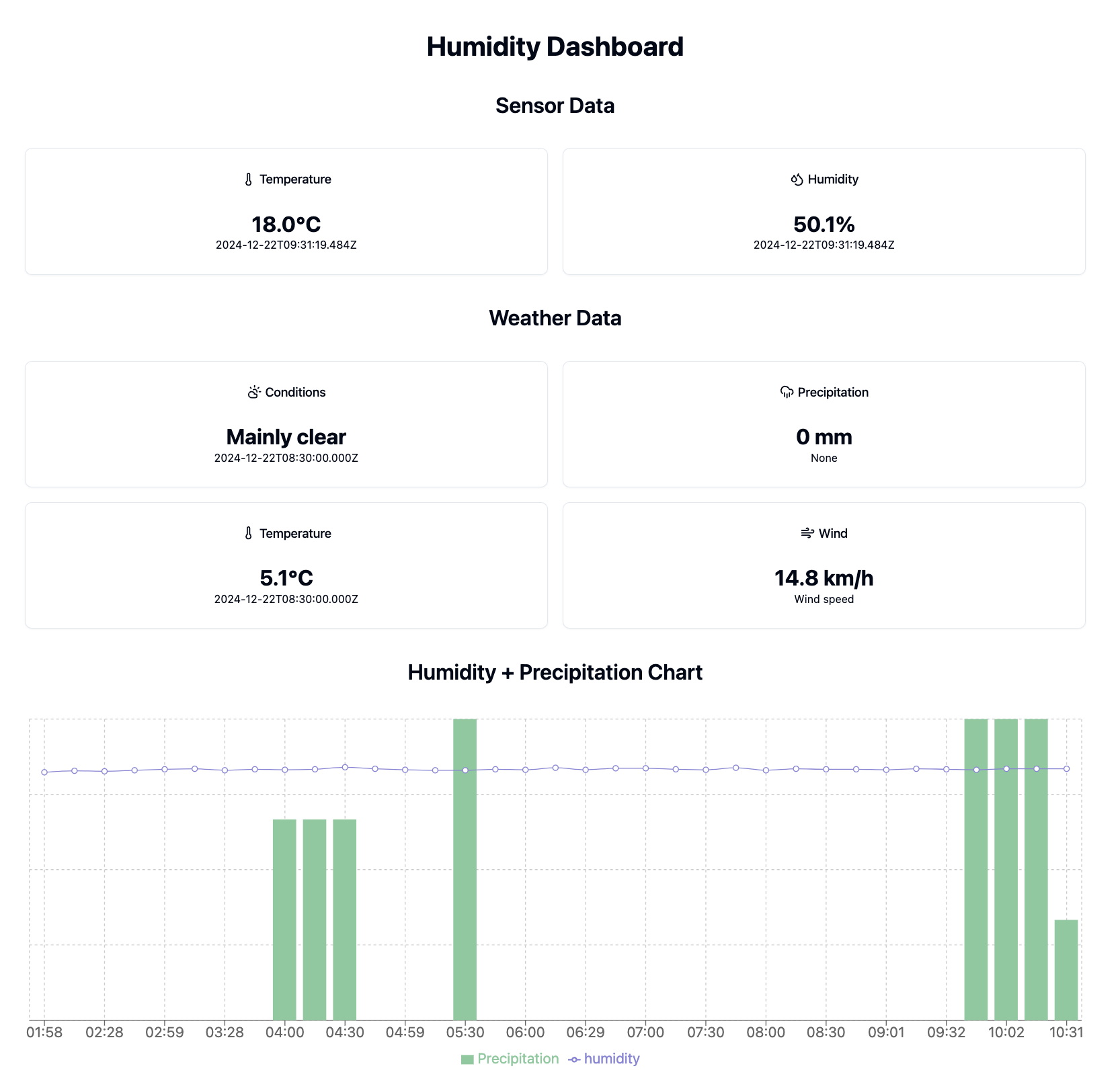1120x1085 pixels.
Task: Click the 50.1% humidity value
Action: [x=824, y=225]
